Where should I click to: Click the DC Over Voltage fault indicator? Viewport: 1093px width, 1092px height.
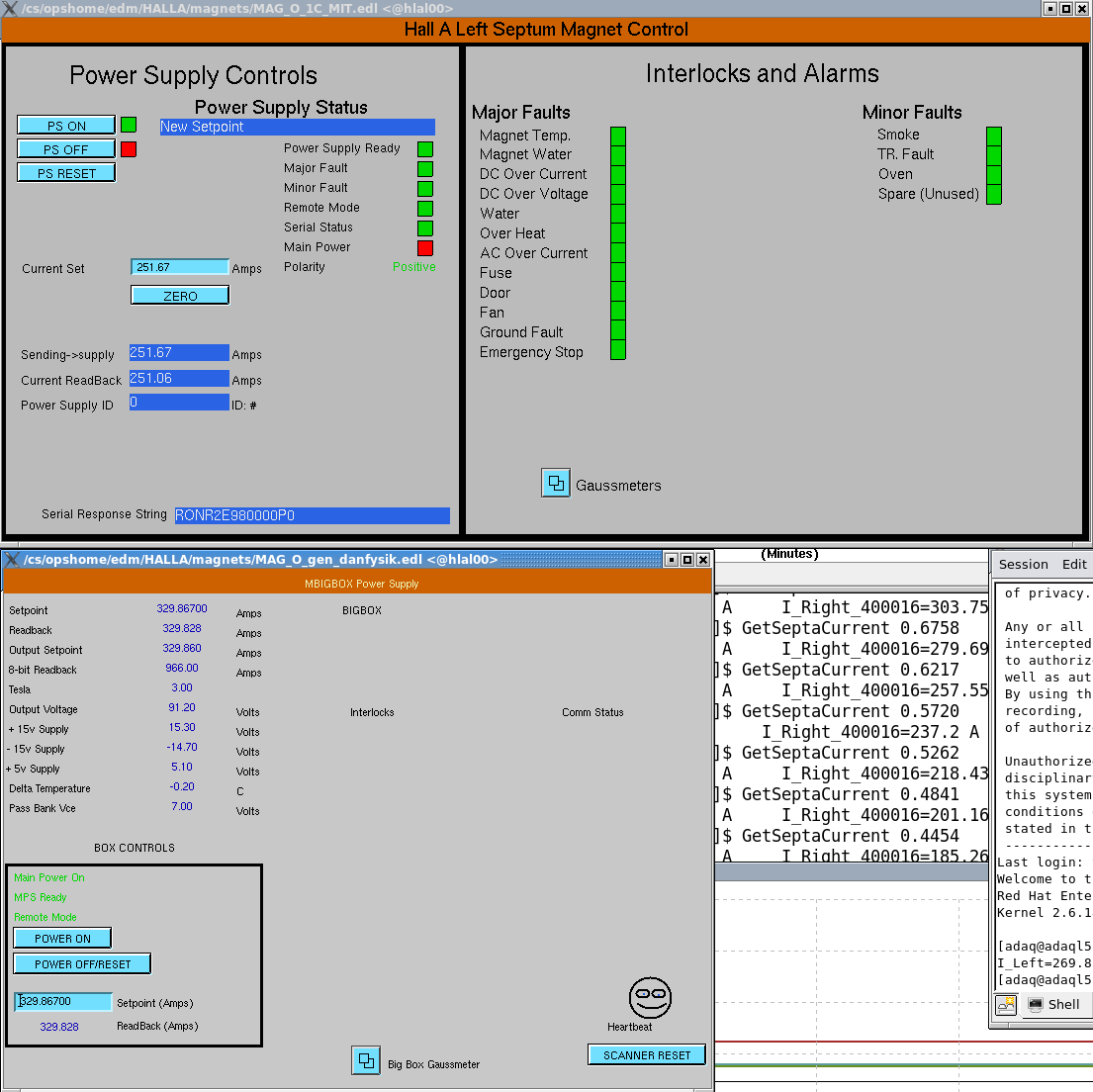point(617,194)
